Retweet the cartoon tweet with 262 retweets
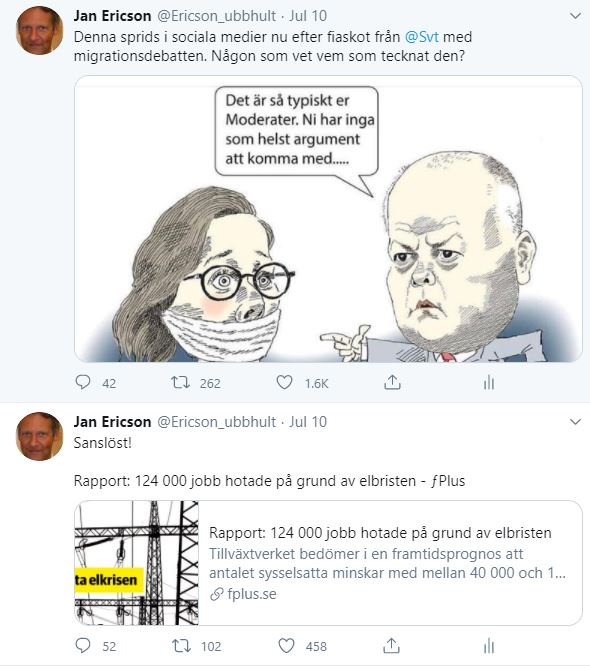This screenshot has width=590, height=667. pyautogui.click(x=180, y=382)
